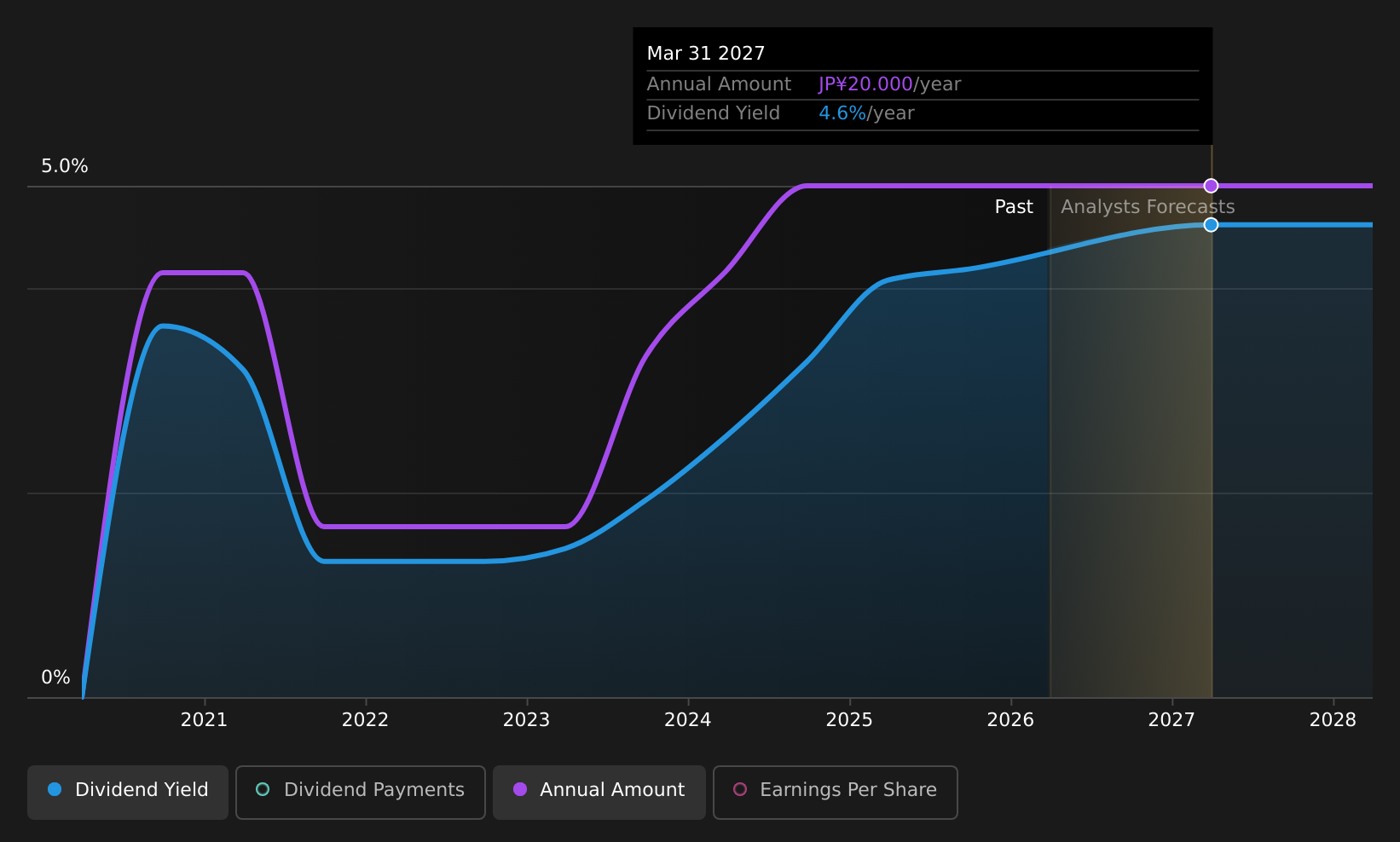
Task: Enable the Earnings Per Share series
Action: click(x=835, y=792)
